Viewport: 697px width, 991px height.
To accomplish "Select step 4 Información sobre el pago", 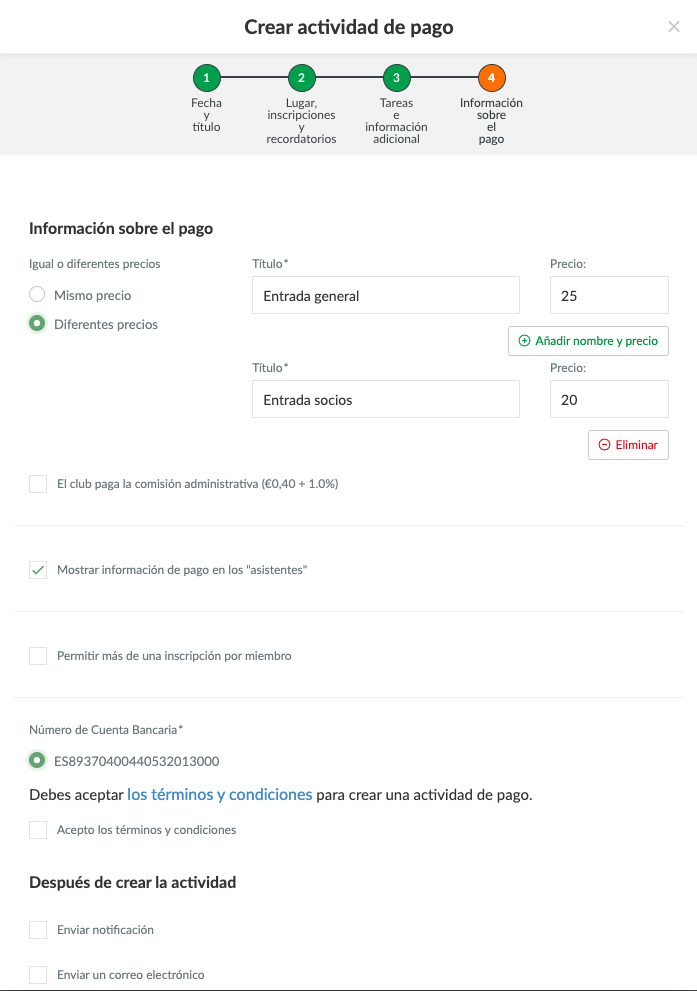I will coord(491,77).
